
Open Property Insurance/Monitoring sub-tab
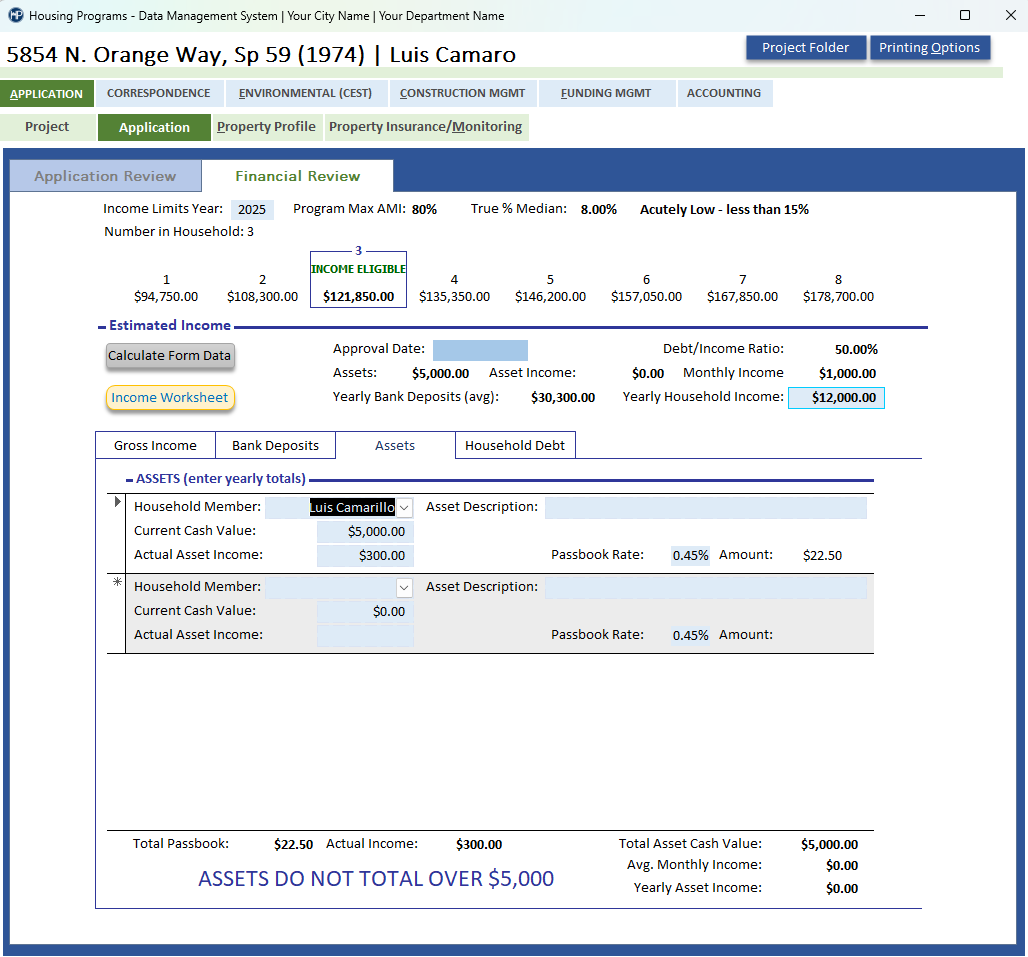tap(425, 127)
